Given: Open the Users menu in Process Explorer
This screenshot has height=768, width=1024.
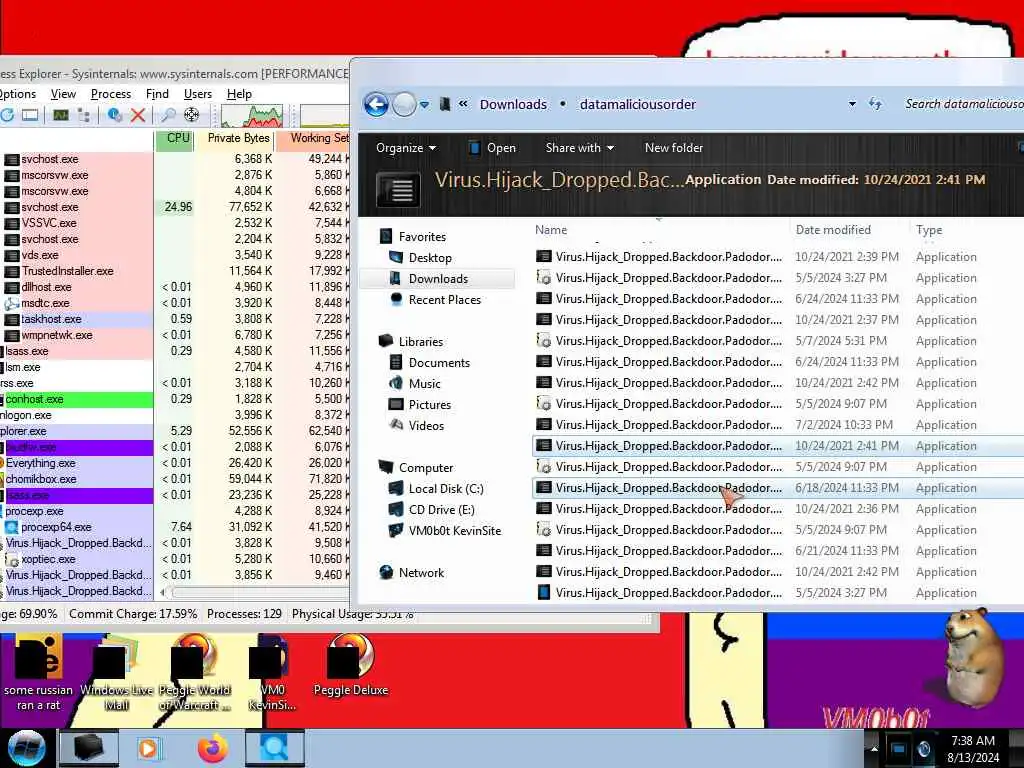Looking at the screenshot, I should coord(198,94).
